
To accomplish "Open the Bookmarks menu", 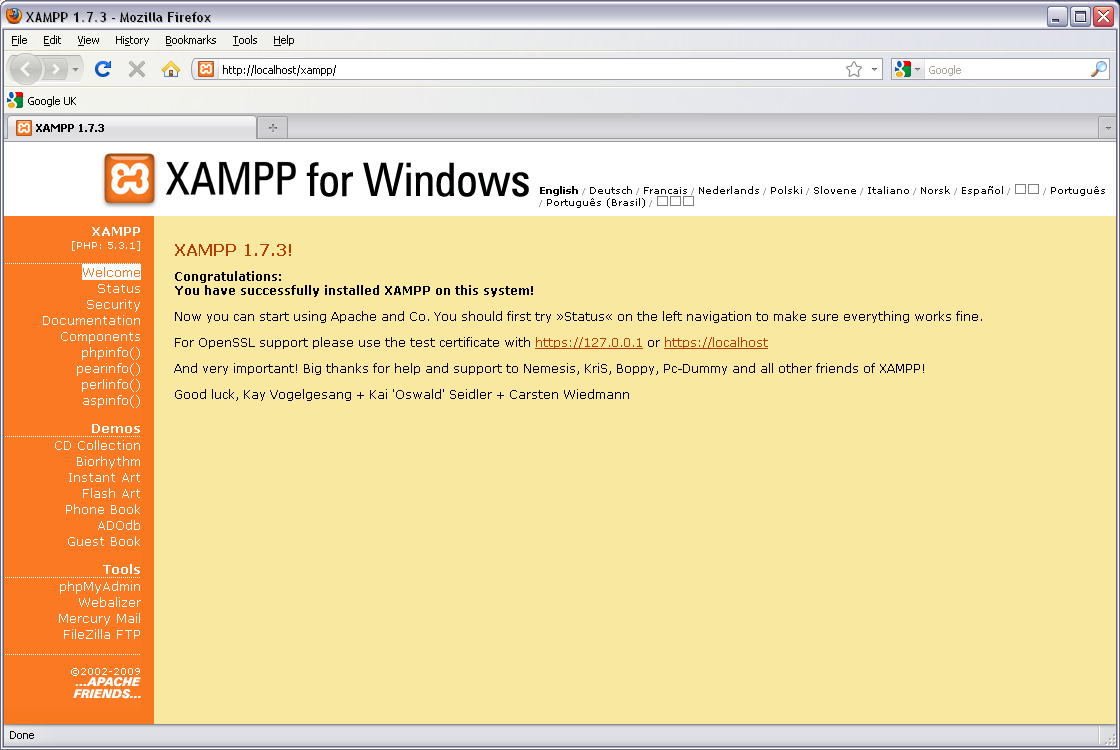I will coord(190,40).
